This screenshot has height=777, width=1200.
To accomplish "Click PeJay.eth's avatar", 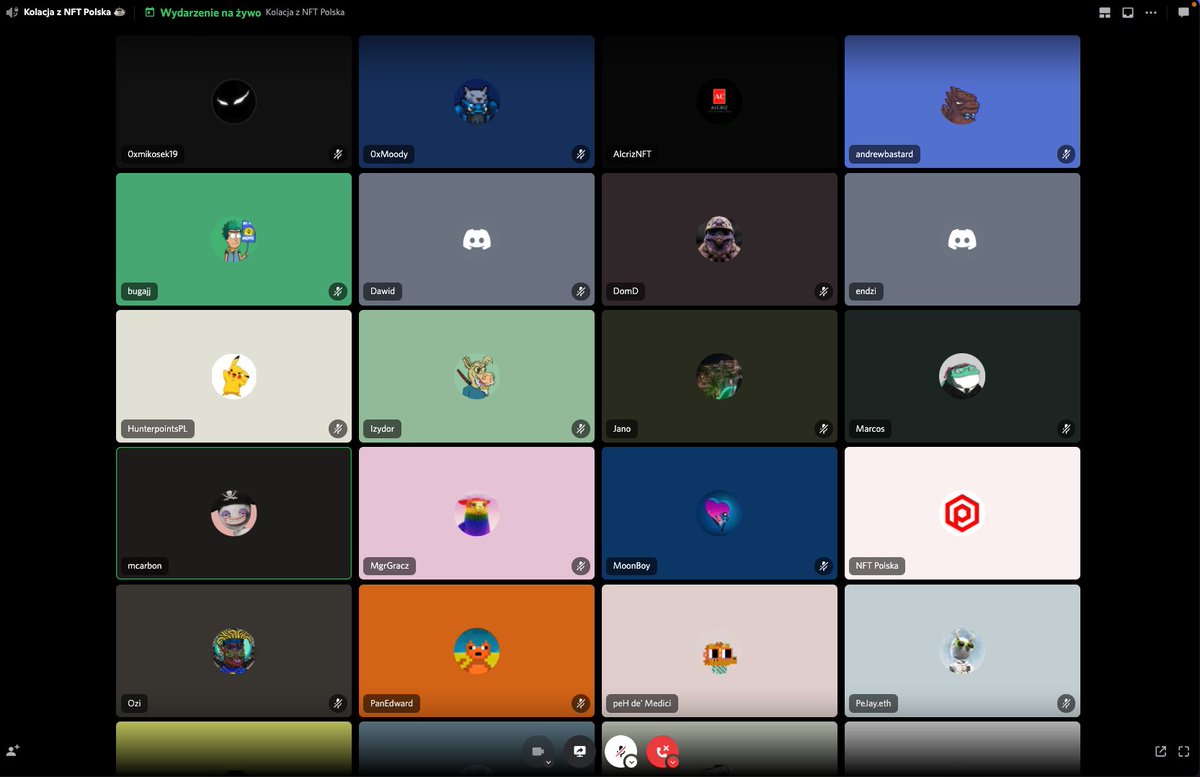I will pos(962,651).
